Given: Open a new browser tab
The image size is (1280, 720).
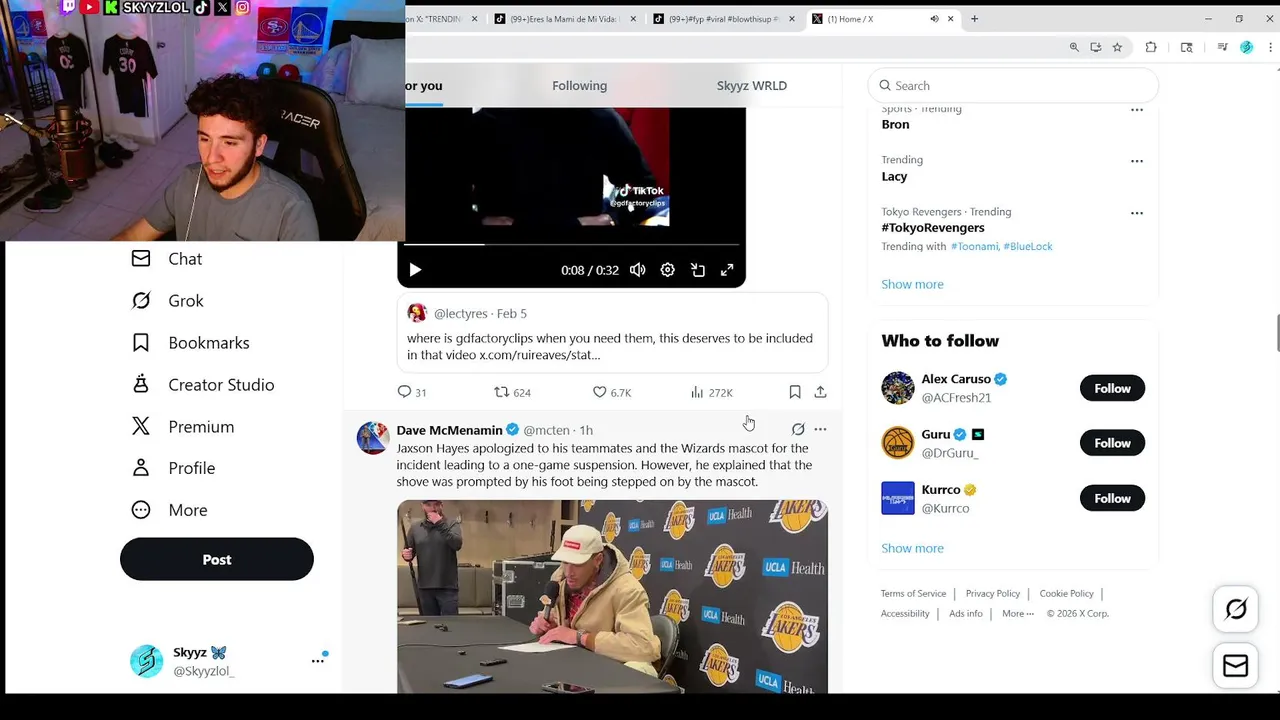Looking at the screenshot, I should 975,19.
